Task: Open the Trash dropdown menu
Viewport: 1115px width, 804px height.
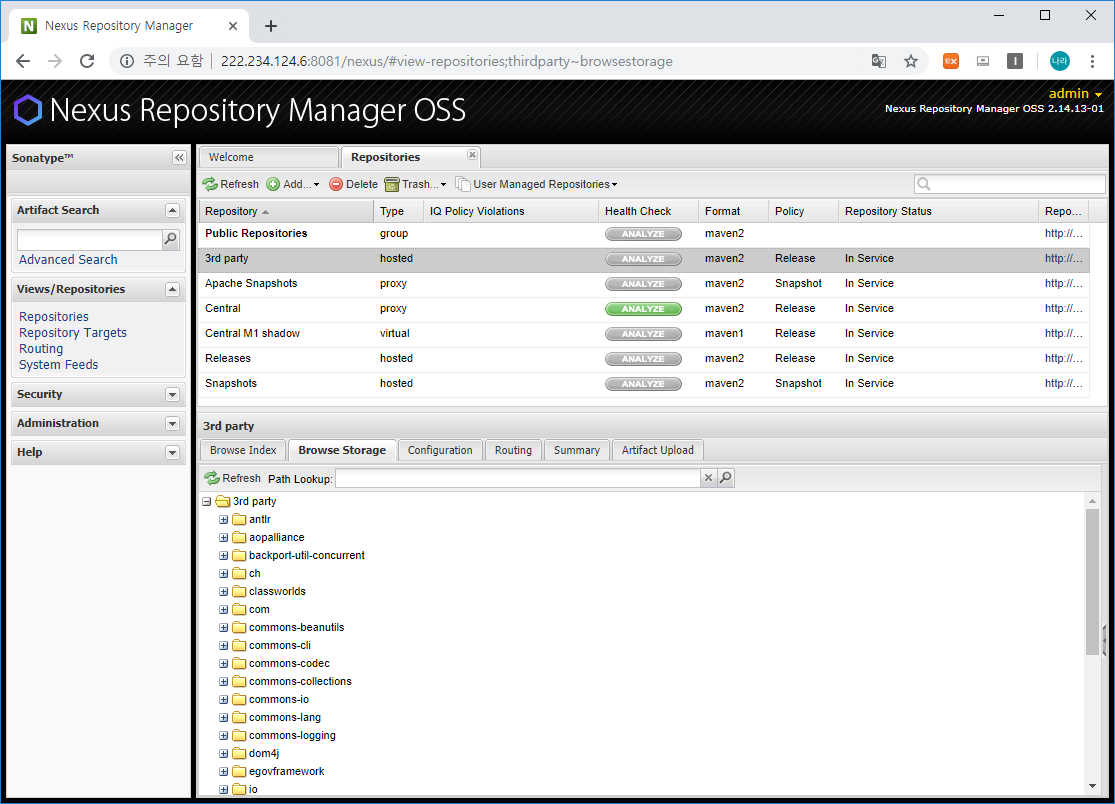Action: pyautogui.click(x=415, y=184)
